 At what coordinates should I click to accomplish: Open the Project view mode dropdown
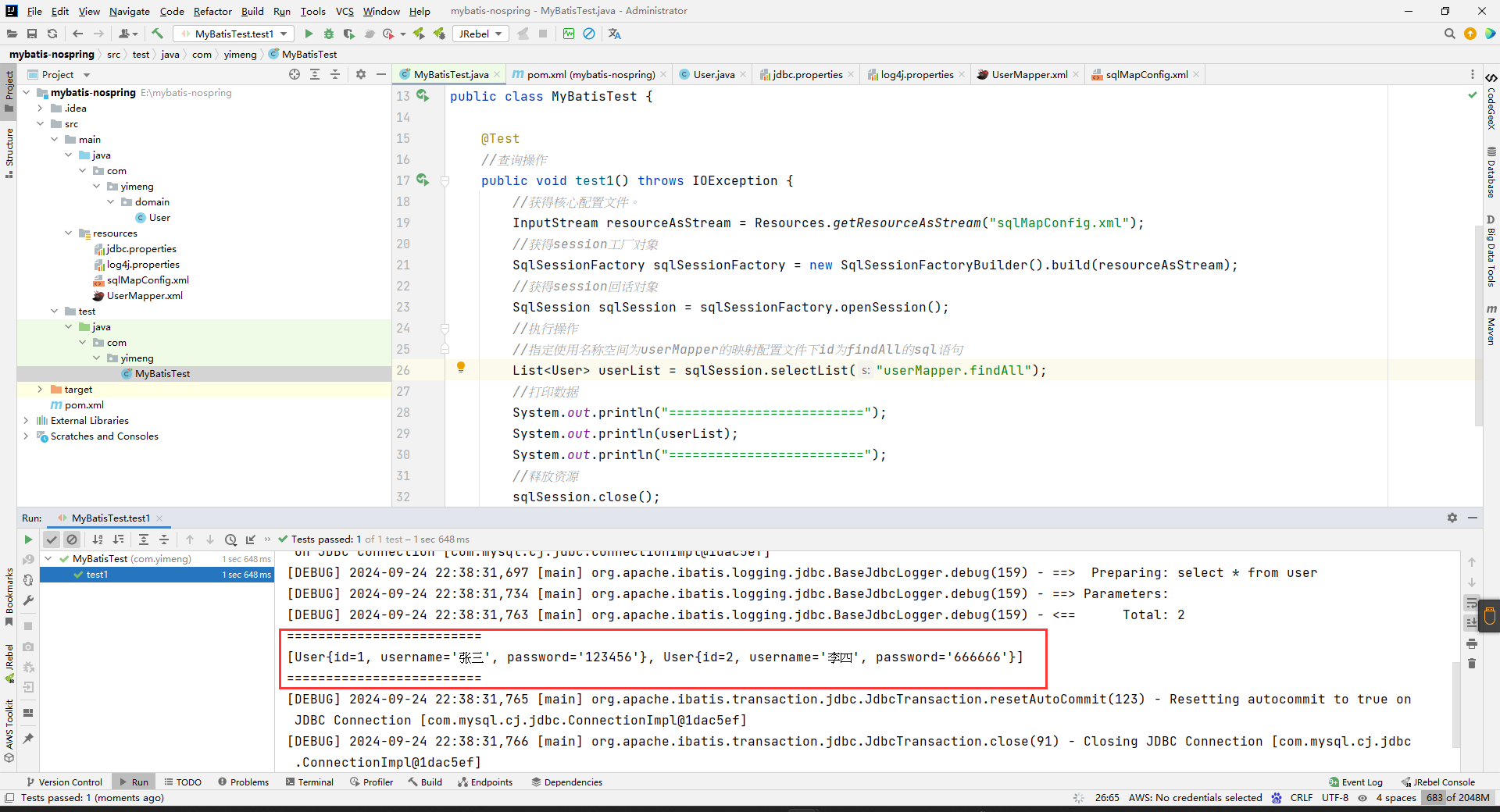tap(60, 74)
